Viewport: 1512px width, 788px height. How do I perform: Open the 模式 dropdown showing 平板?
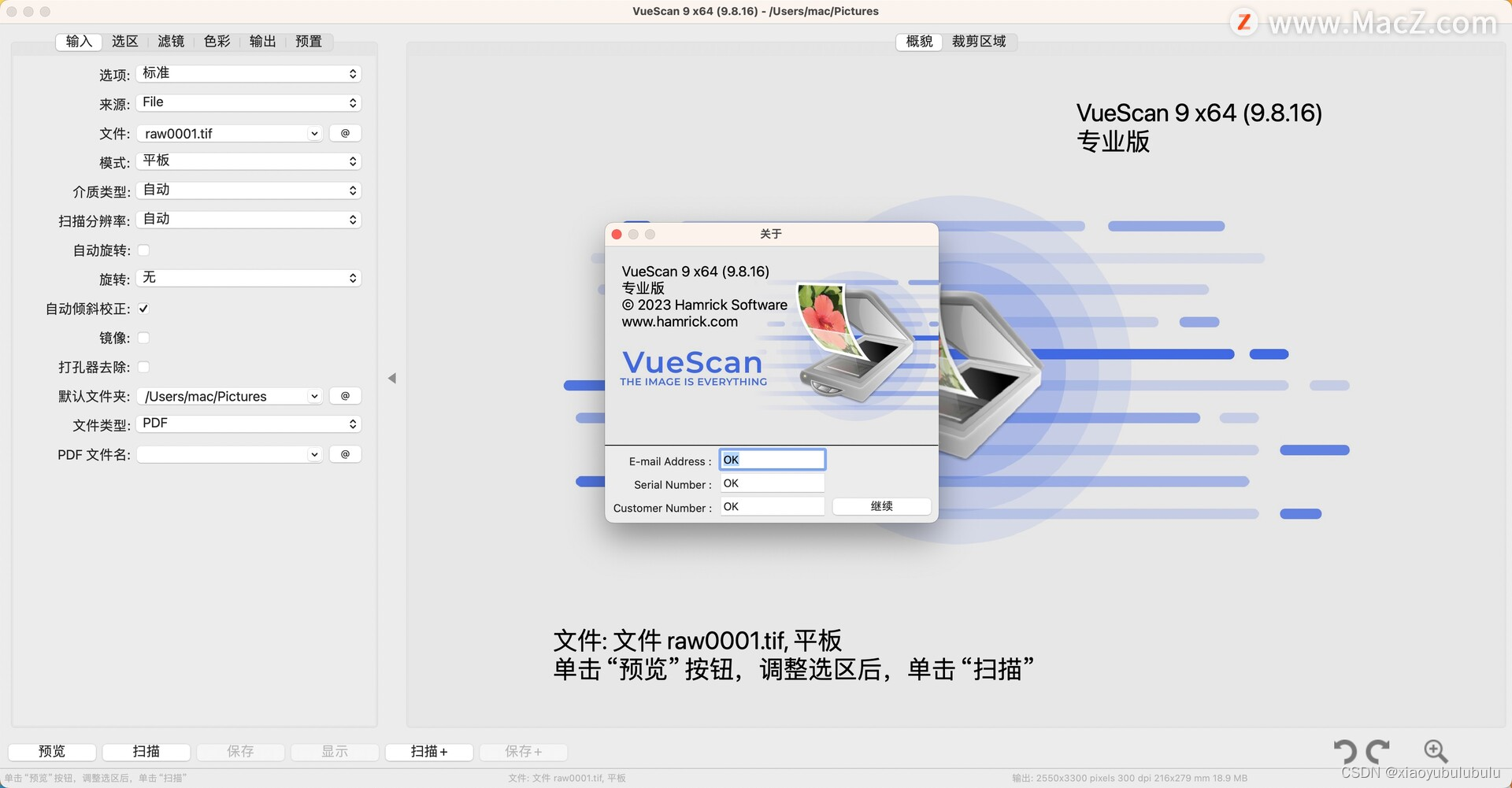tap(248, 161)
